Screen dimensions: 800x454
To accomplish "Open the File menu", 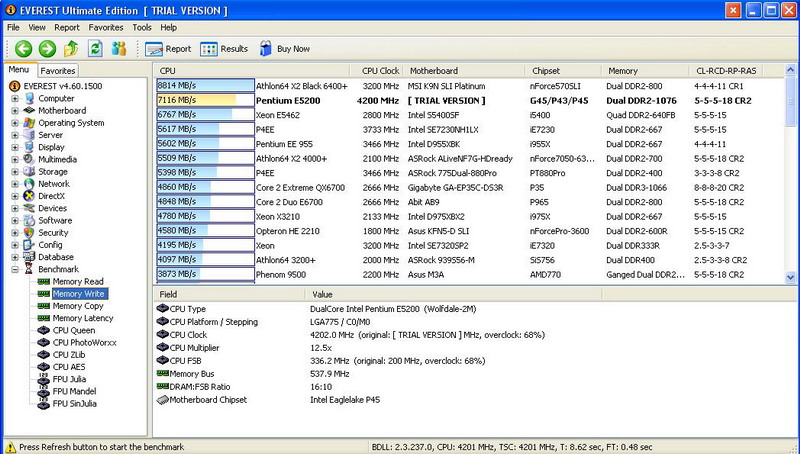I will click(13, 28).
